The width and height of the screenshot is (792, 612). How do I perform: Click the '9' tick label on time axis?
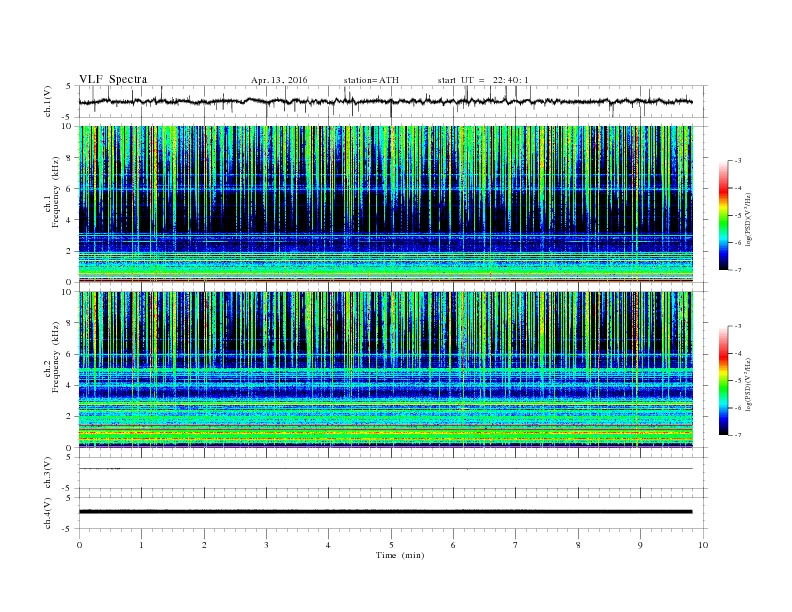tap(640, 545)
